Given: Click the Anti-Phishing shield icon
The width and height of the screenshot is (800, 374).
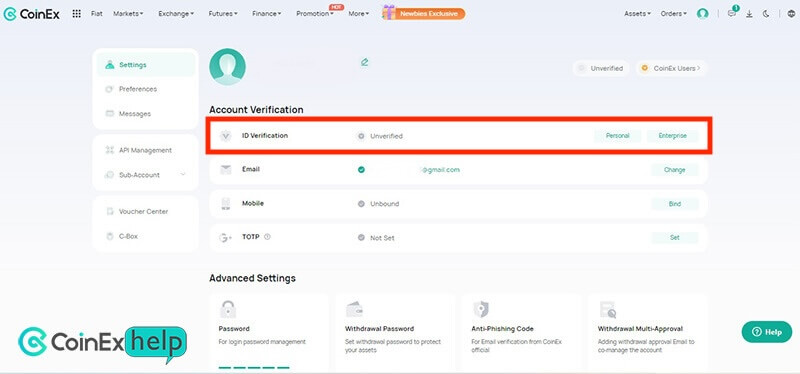Looking at the screenshot, I should pos(481,309).
